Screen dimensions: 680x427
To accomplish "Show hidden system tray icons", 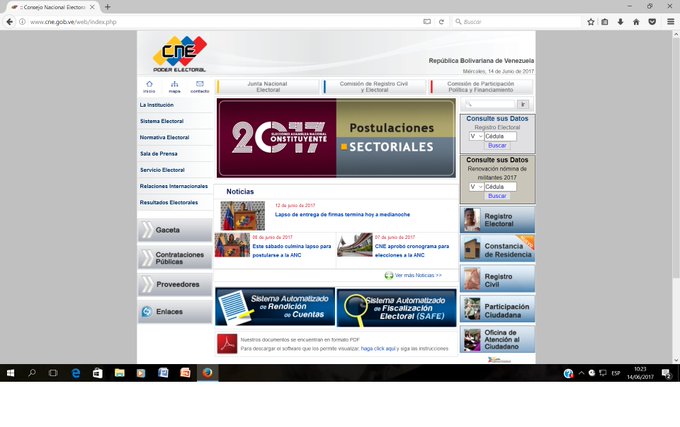I will click(581, 373).
